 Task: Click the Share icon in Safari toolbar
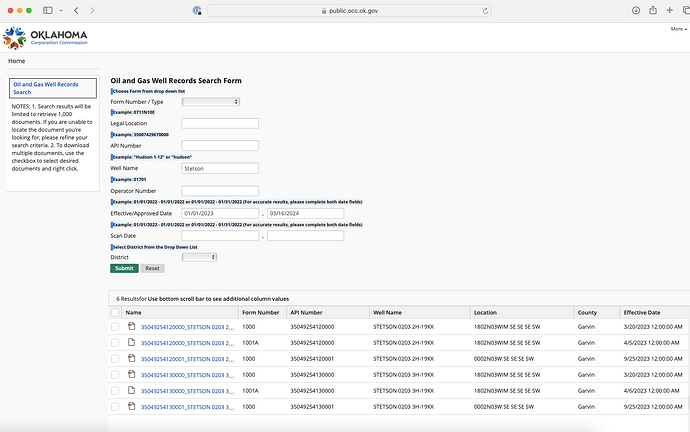tap(653, 10)
